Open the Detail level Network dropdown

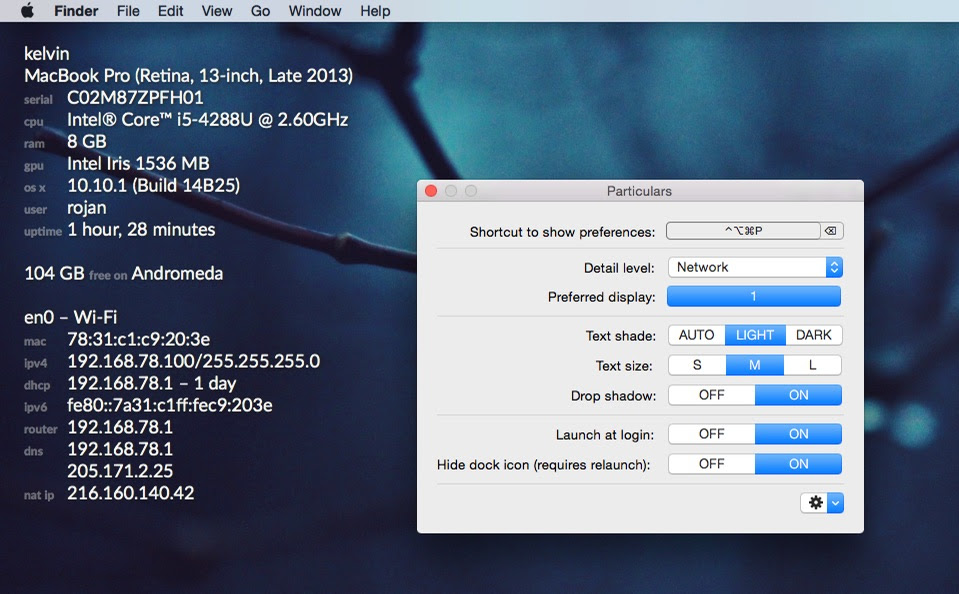tap(755, 267)
